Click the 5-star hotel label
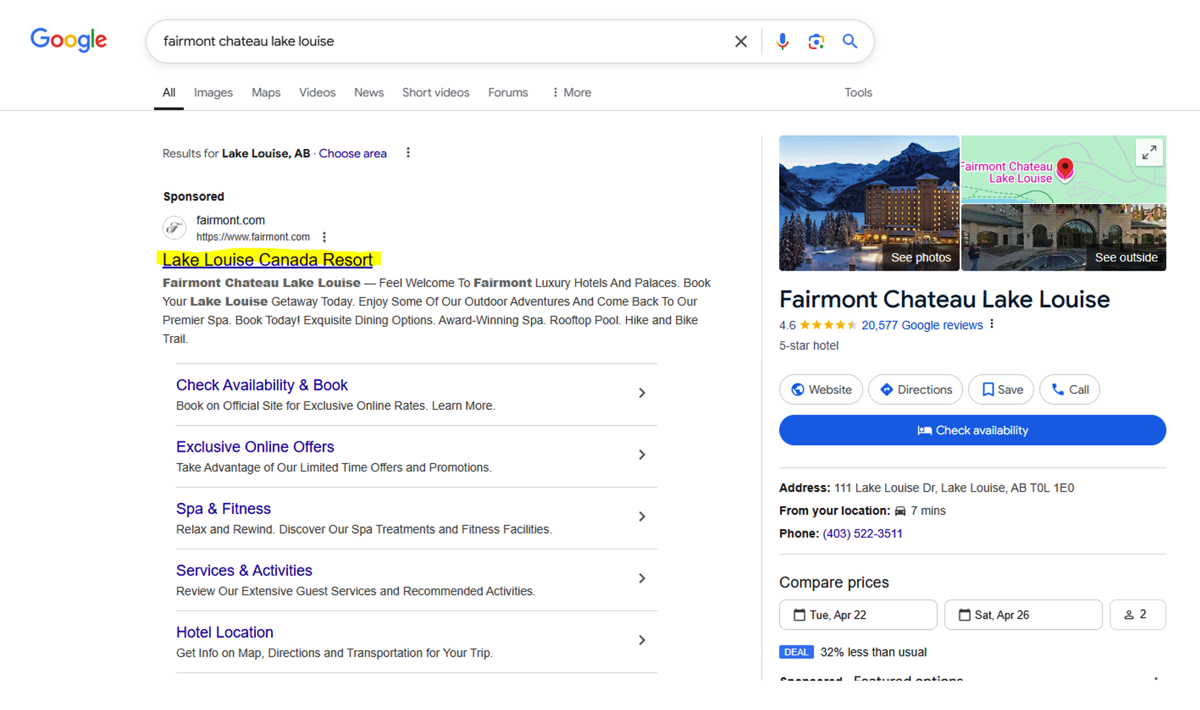The image size is (1200, 710). click(809, 346)
